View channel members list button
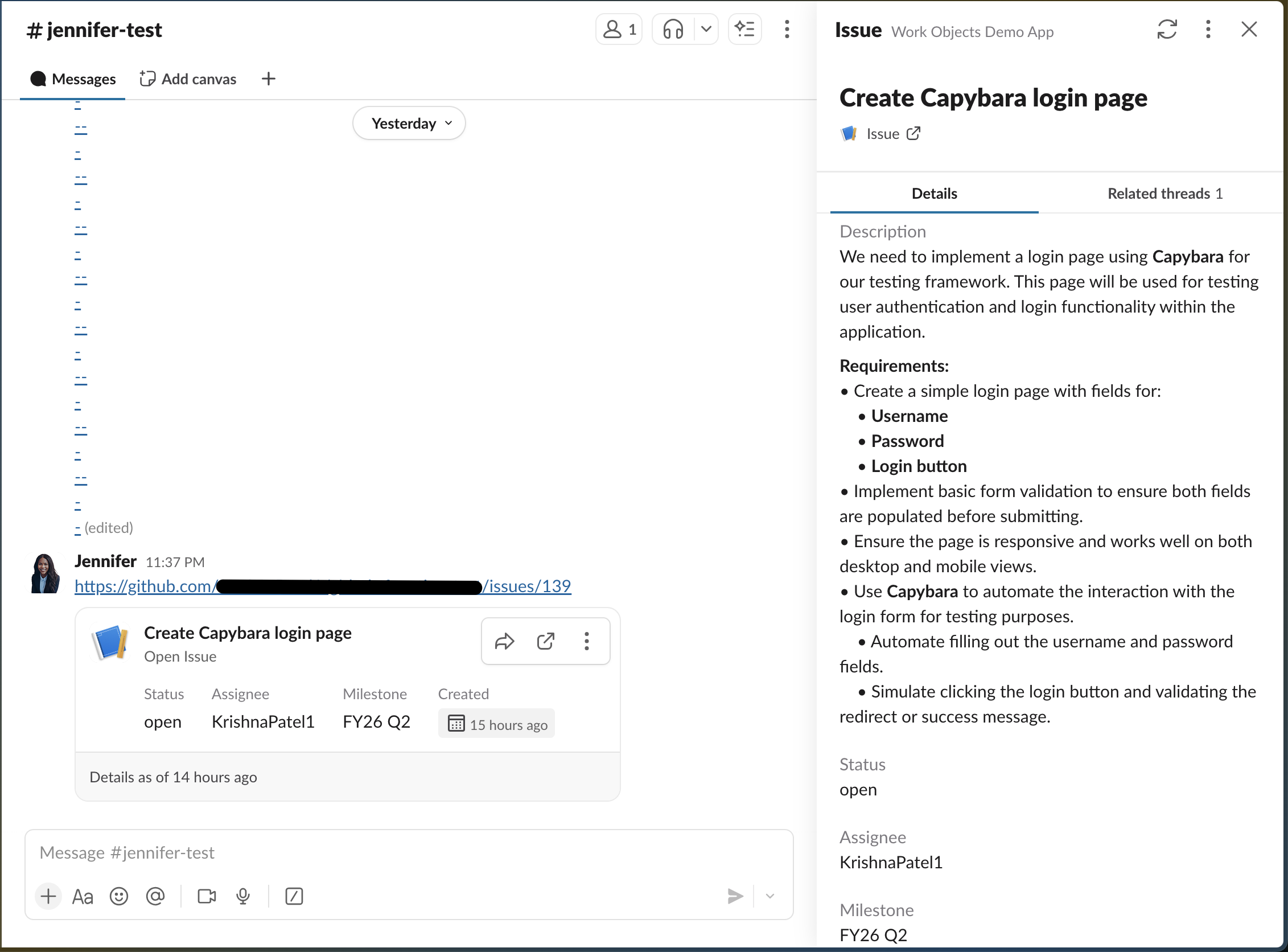 [x=619, y=30]
